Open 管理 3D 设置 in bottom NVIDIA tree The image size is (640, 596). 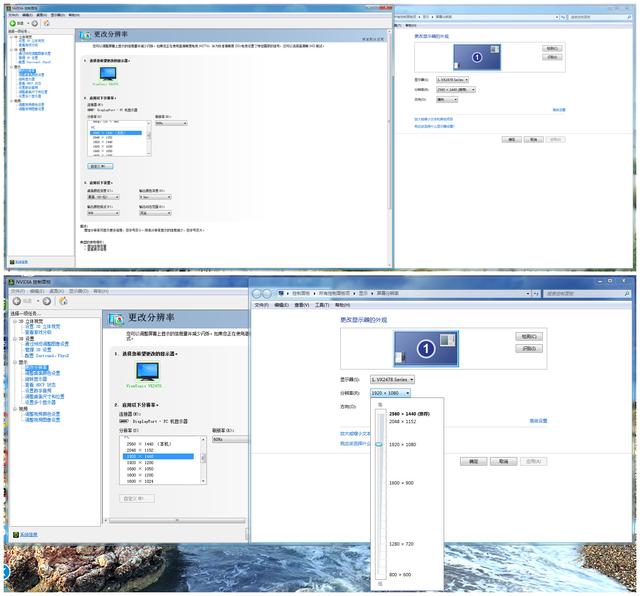38,350
